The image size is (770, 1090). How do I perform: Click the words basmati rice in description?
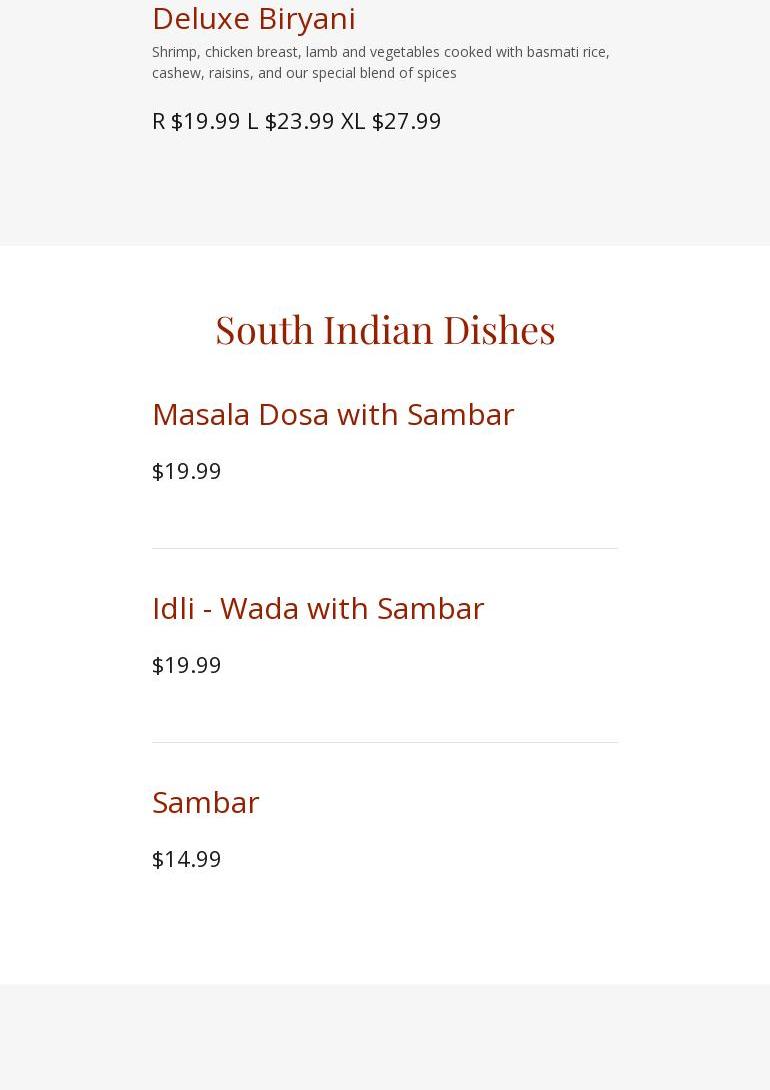(566, 52)
